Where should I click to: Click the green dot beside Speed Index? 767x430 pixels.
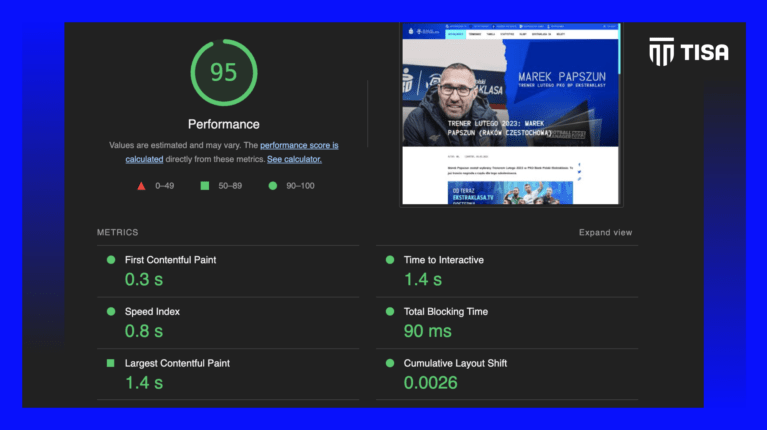point(111,311)
